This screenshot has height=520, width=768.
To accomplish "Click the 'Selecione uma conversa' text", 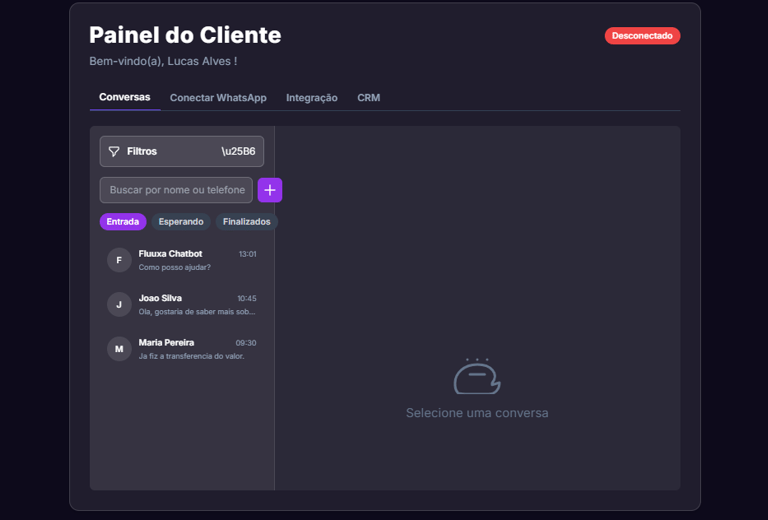I will pos(477,413).
